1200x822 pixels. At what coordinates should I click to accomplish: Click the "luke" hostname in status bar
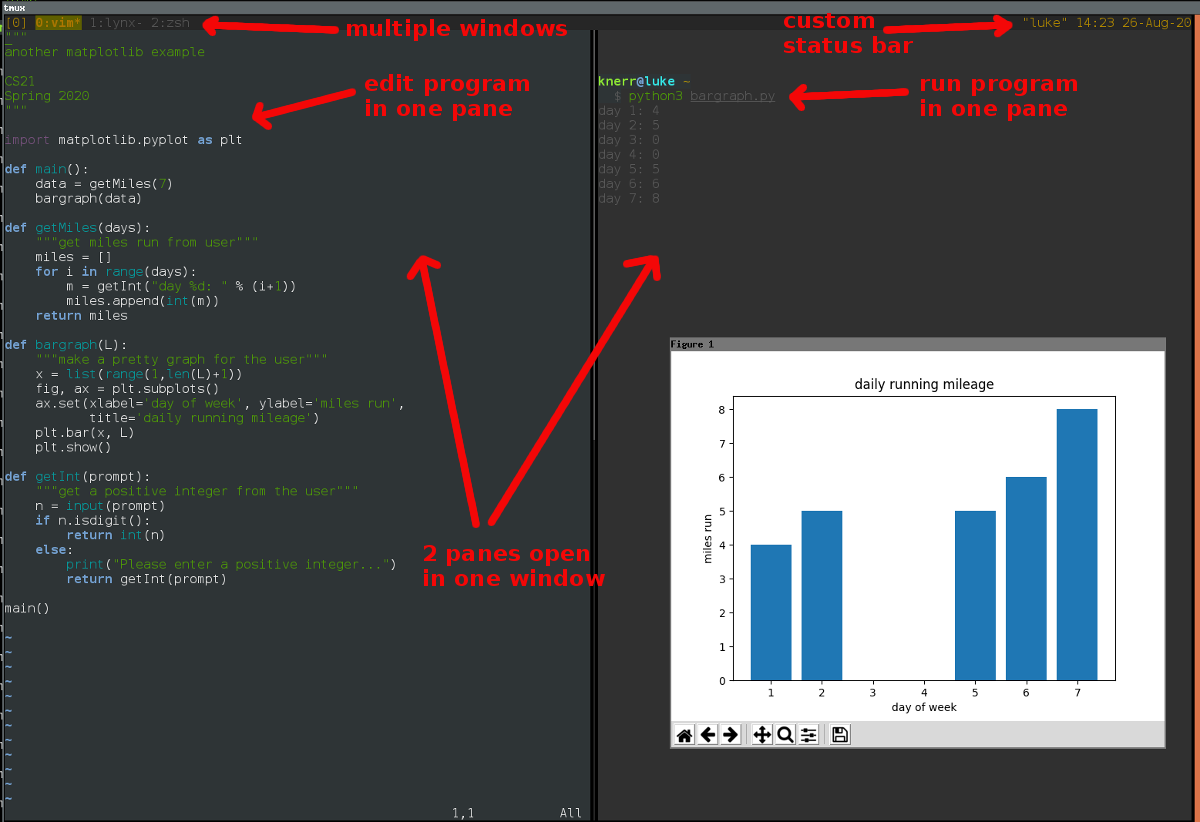(1044, 22)
